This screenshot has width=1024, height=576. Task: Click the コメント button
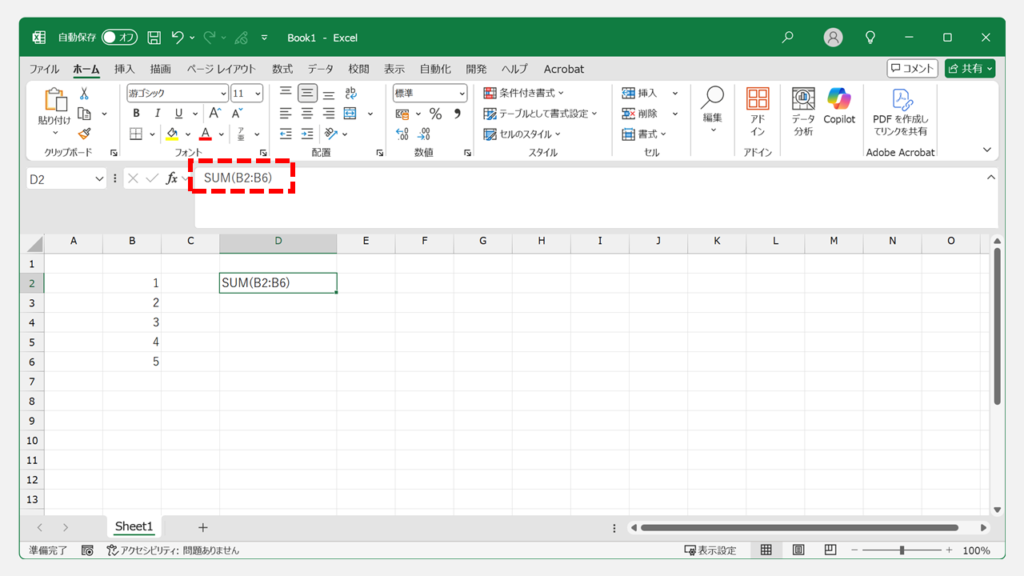click(912, 69)
